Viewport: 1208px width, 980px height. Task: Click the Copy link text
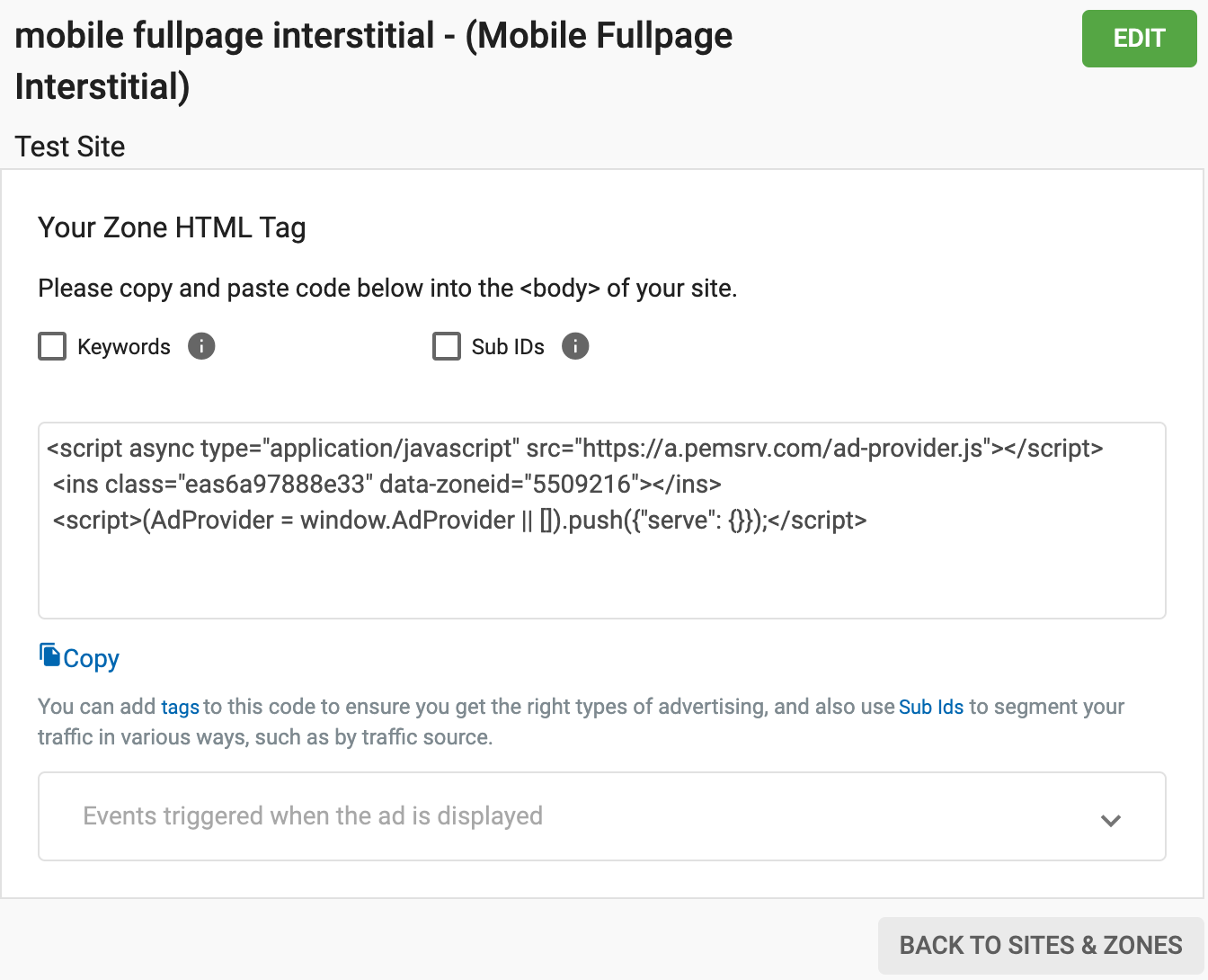[x=91, y=659]
